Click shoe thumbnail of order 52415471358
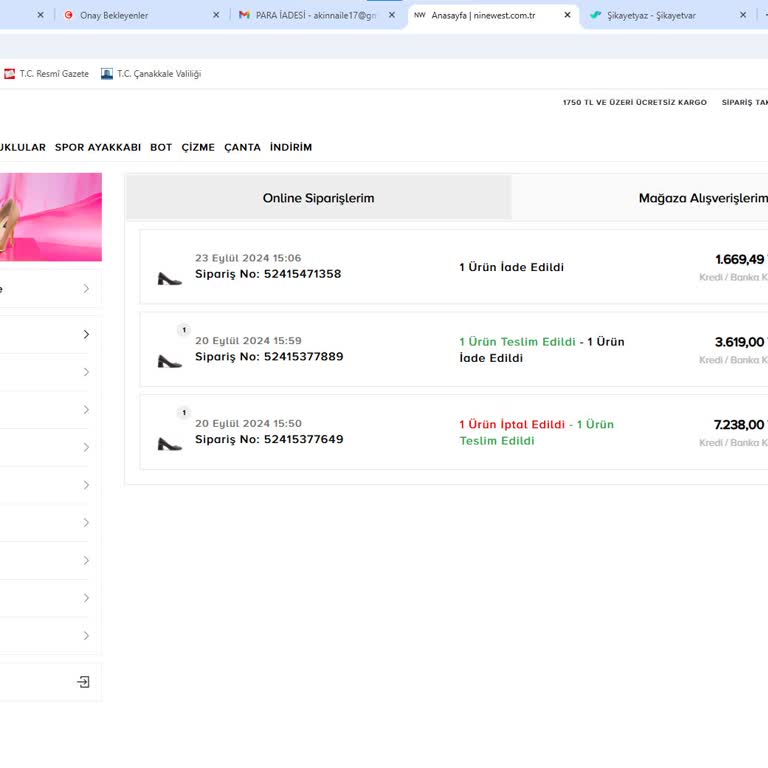 [x=169, y=279]
